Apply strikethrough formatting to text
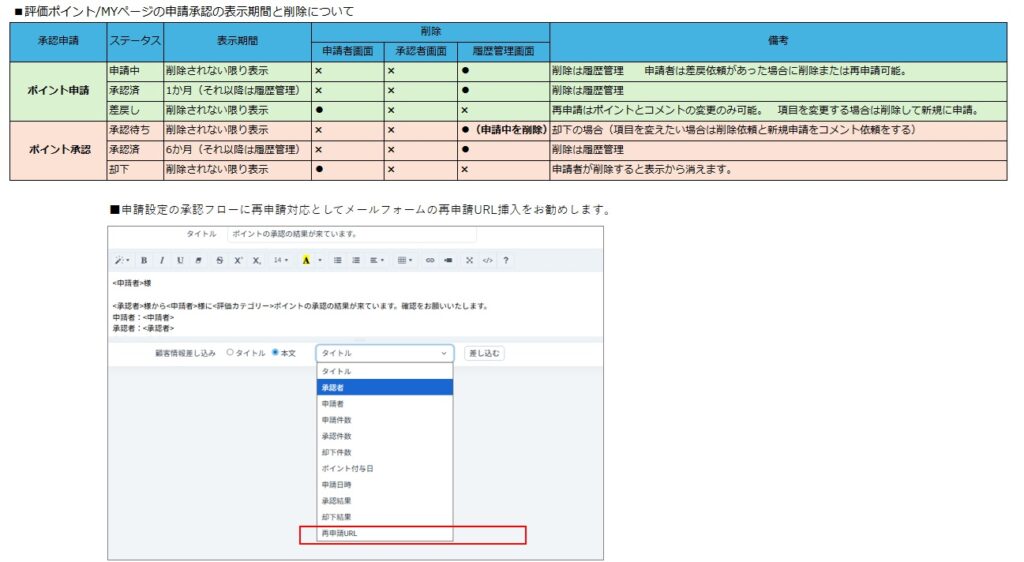Viewport: 1024px width, 562px height. [x=219, y=260]
